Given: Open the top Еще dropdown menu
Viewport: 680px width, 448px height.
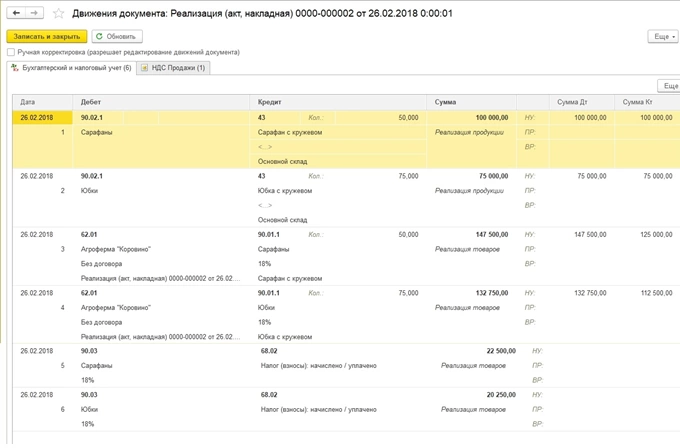Looking at the screenshot, I should click(x=663, y=36).
